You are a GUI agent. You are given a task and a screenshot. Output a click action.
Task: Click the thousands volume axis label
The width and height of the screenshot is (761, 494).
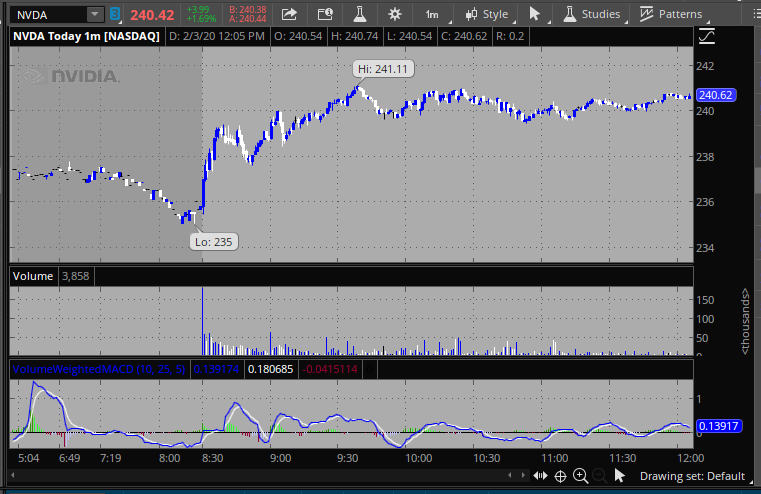click(745, 321)
